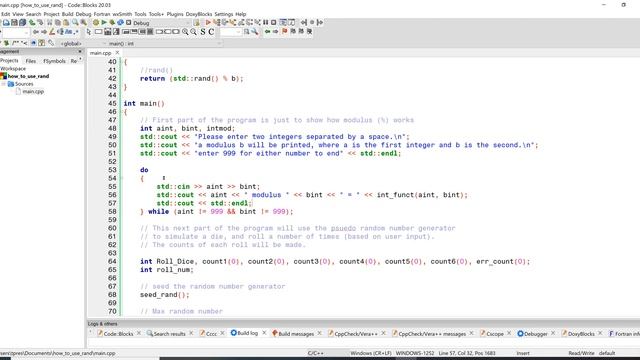Close the main.cpp editor tab

point(117,53)
